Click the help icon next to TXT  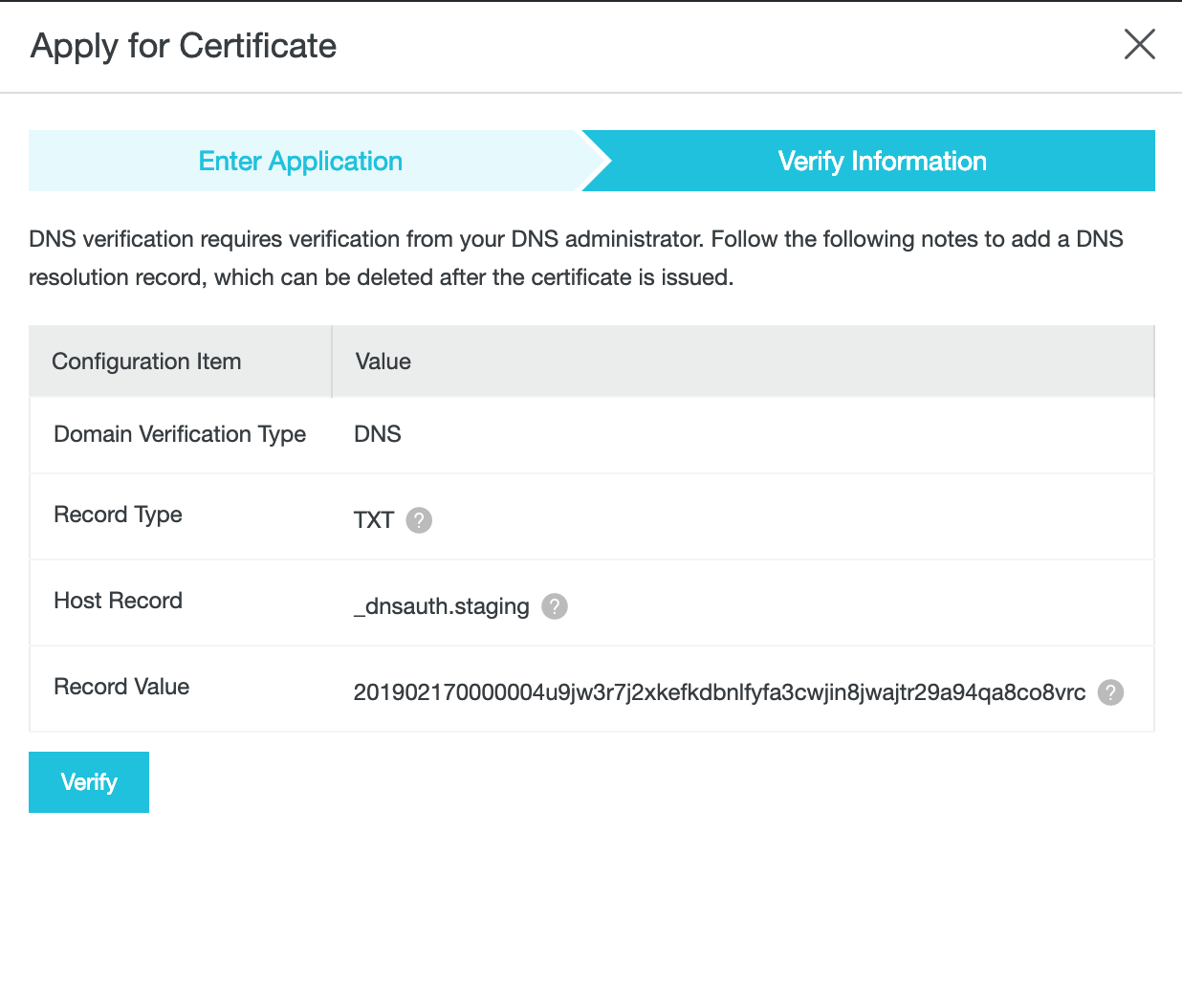click(x=419, y=520)
